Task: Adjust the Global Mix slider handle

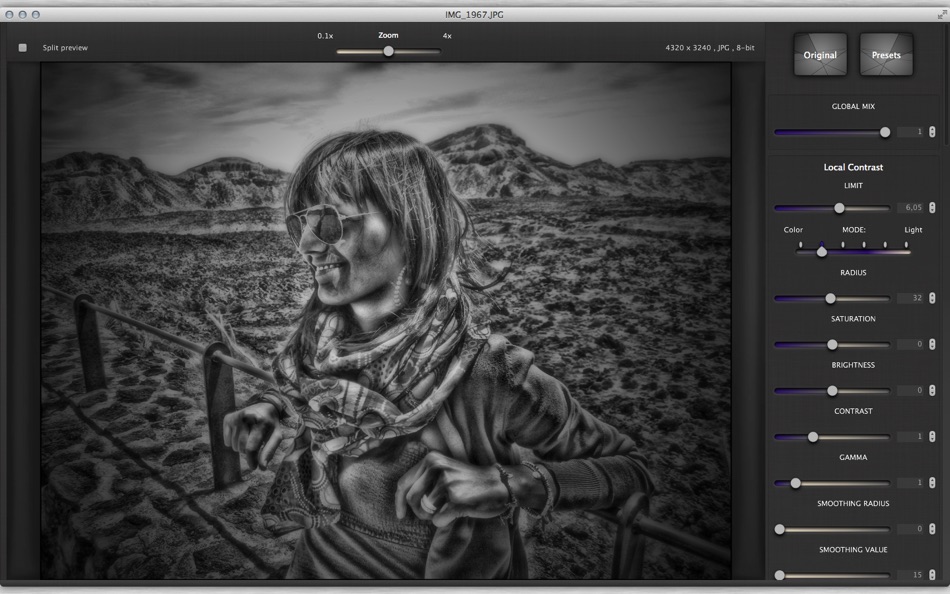Action: (x=886, y=130)
